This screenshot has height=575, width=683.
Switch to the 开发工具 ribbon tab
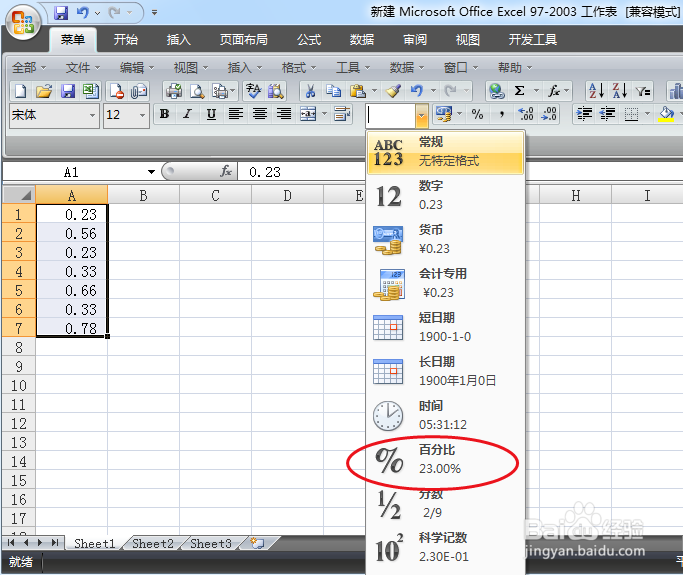[532, 40]
